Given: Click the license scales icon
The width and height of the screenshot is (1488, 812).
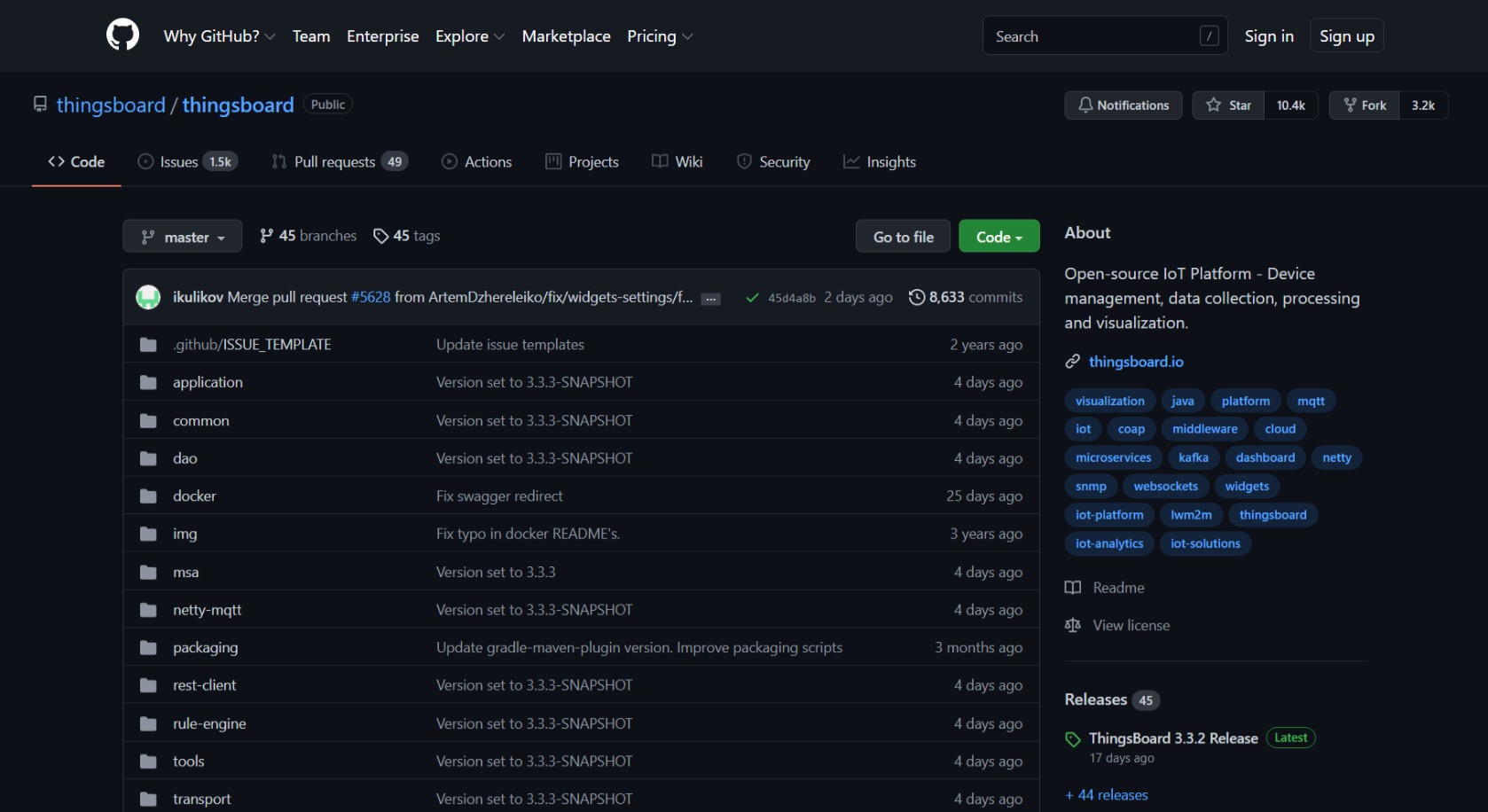Looking at the screenshot, I should (x=1073, y=626).
